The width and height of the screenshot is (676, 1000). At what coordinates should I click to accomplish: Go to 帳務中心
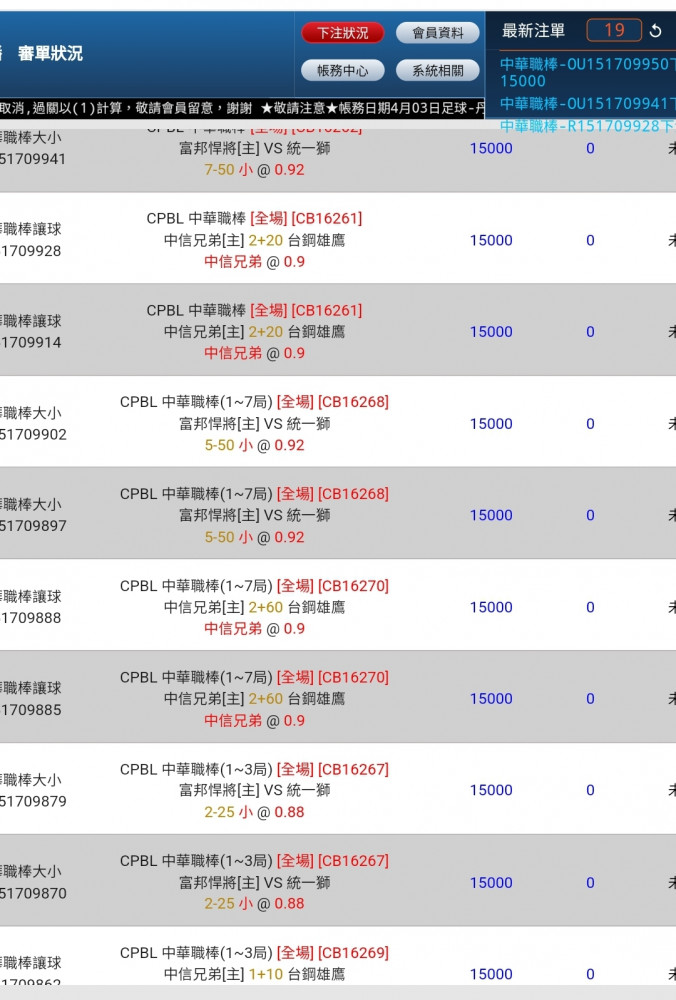342,70
